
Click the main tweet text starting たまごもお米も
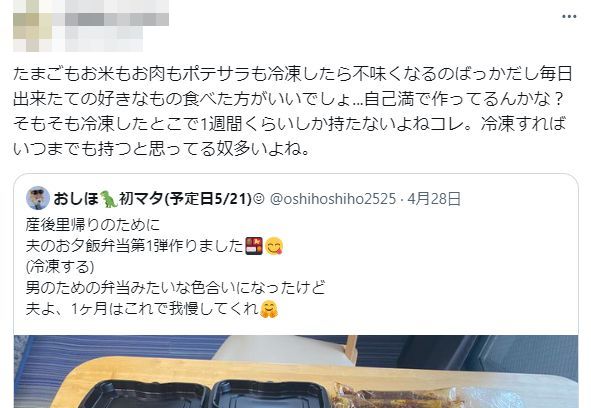[292, 111]
